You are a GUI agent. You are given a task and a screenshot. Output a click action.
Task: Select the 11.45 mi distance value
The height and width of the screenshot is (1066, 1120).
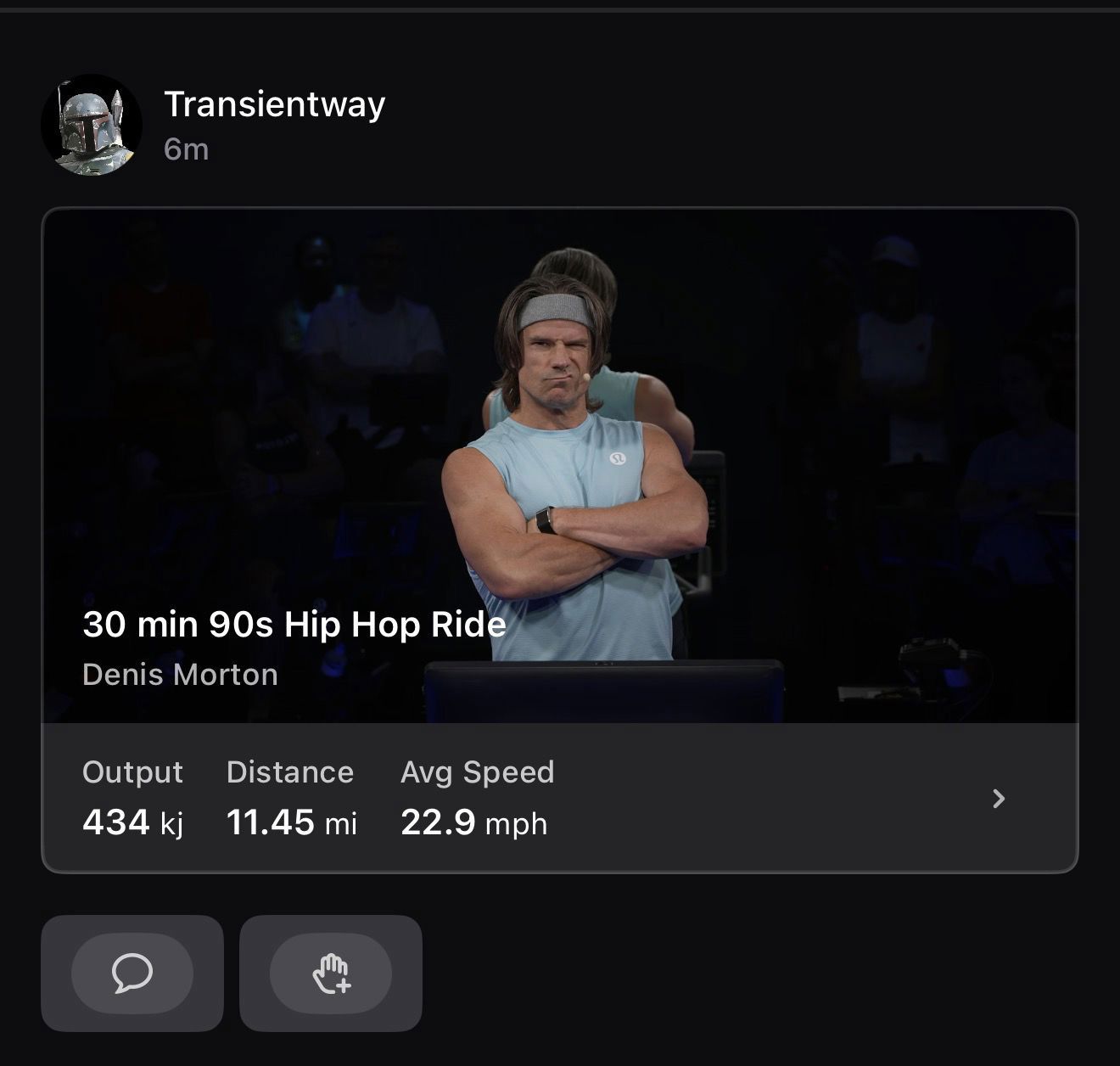coord(292,822)
